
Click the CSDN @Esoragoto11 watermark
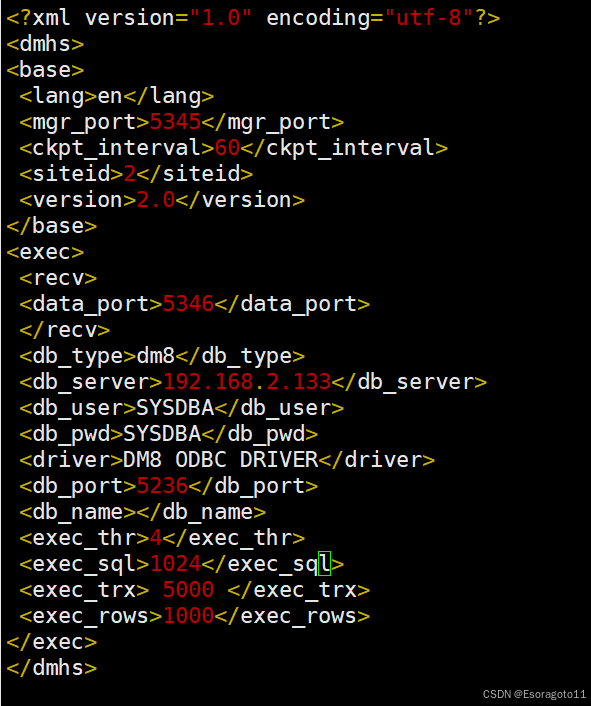[534, 694]
